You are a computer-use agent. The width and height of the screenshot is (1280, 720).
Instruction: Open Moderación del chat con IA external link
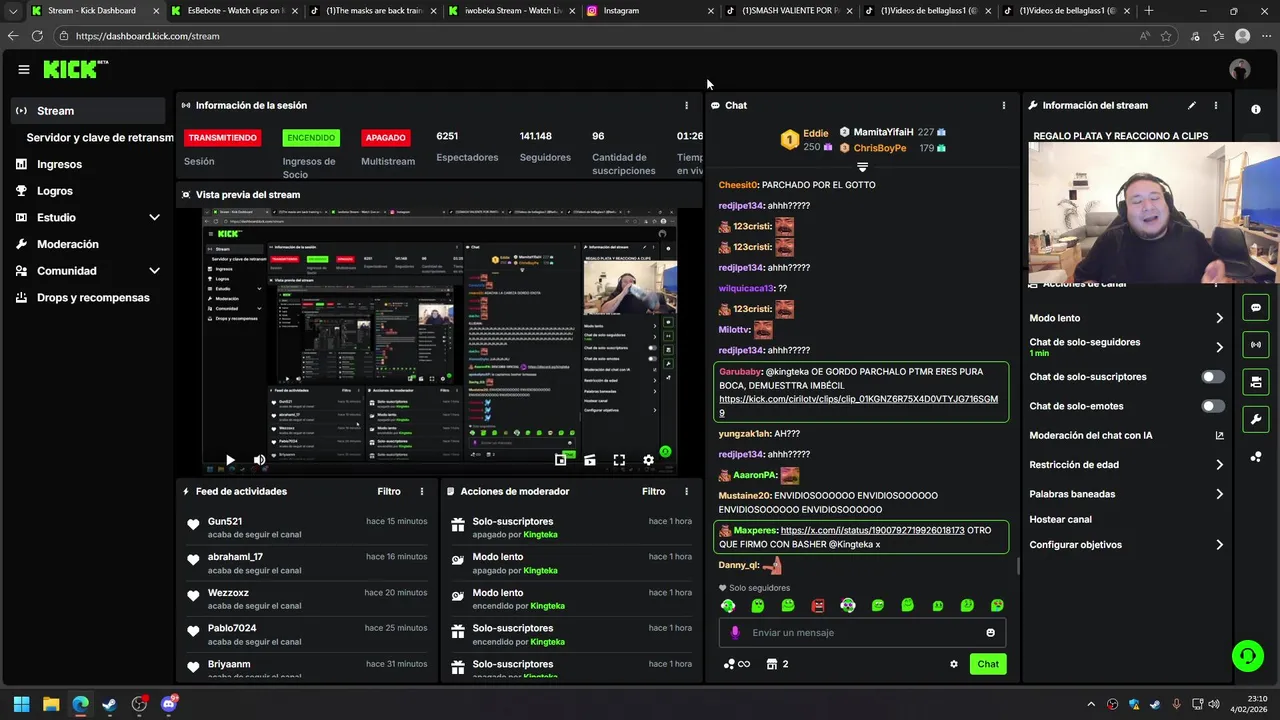click(x=1219, y=435)
